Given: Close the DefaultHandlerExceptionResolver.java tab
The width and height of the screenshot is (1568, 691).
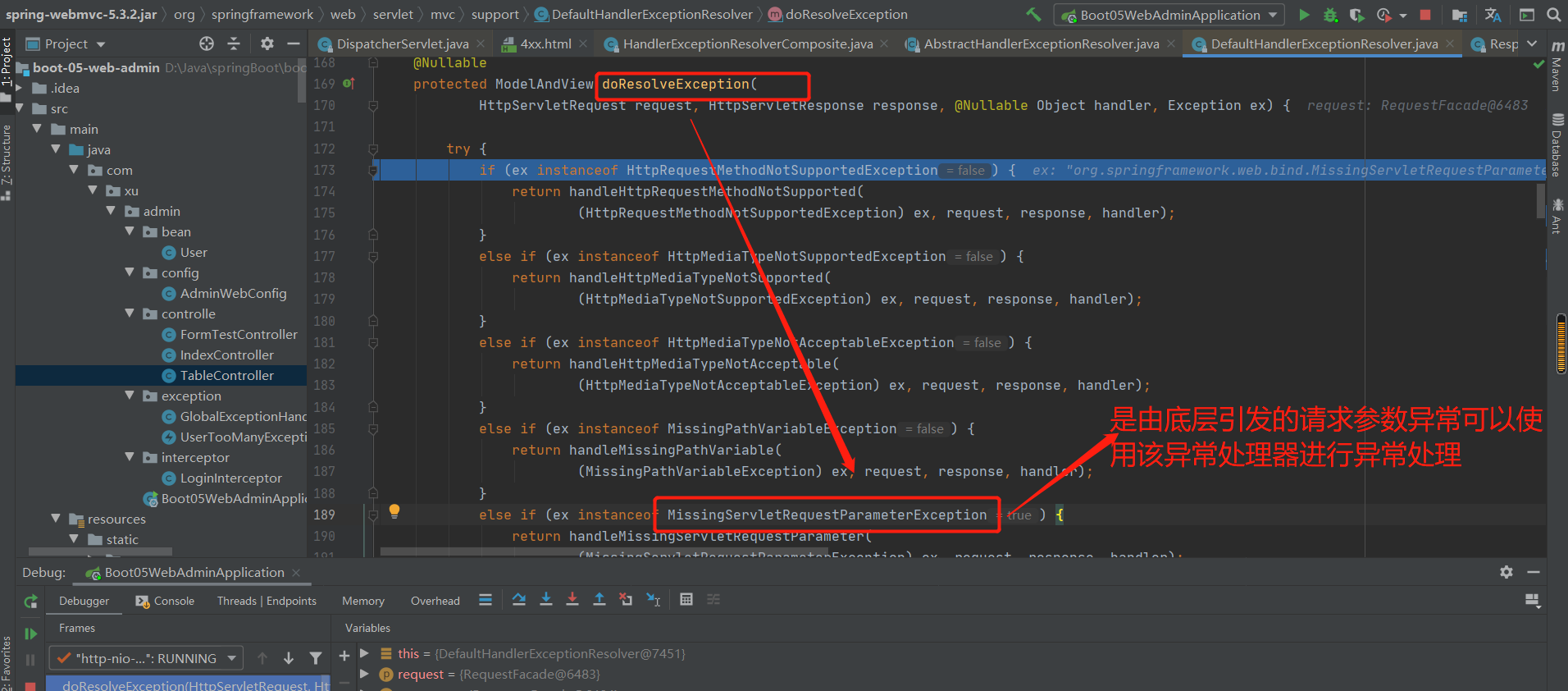Looking at the screenshot, I should coord(1451,43).
